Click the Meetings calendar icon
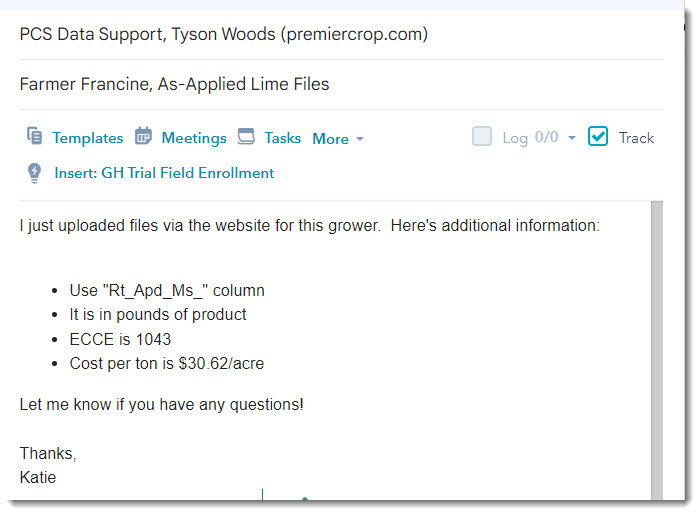This screenshot has height=515, width=700. 143,137
